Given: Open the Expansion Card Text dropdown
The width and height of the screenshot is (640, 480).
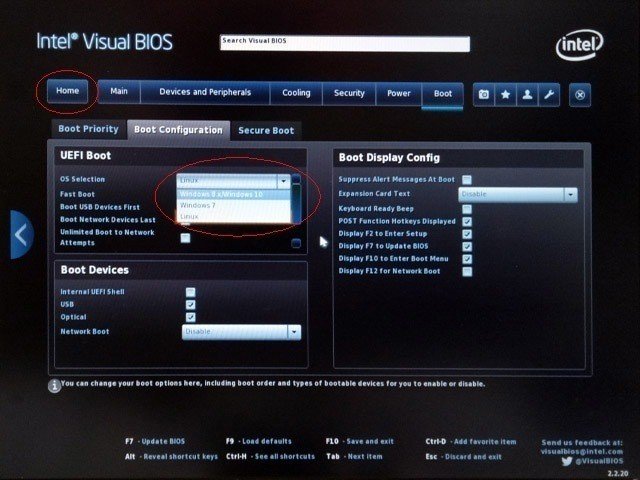Looking at the screenshot, I should (518, 195).
